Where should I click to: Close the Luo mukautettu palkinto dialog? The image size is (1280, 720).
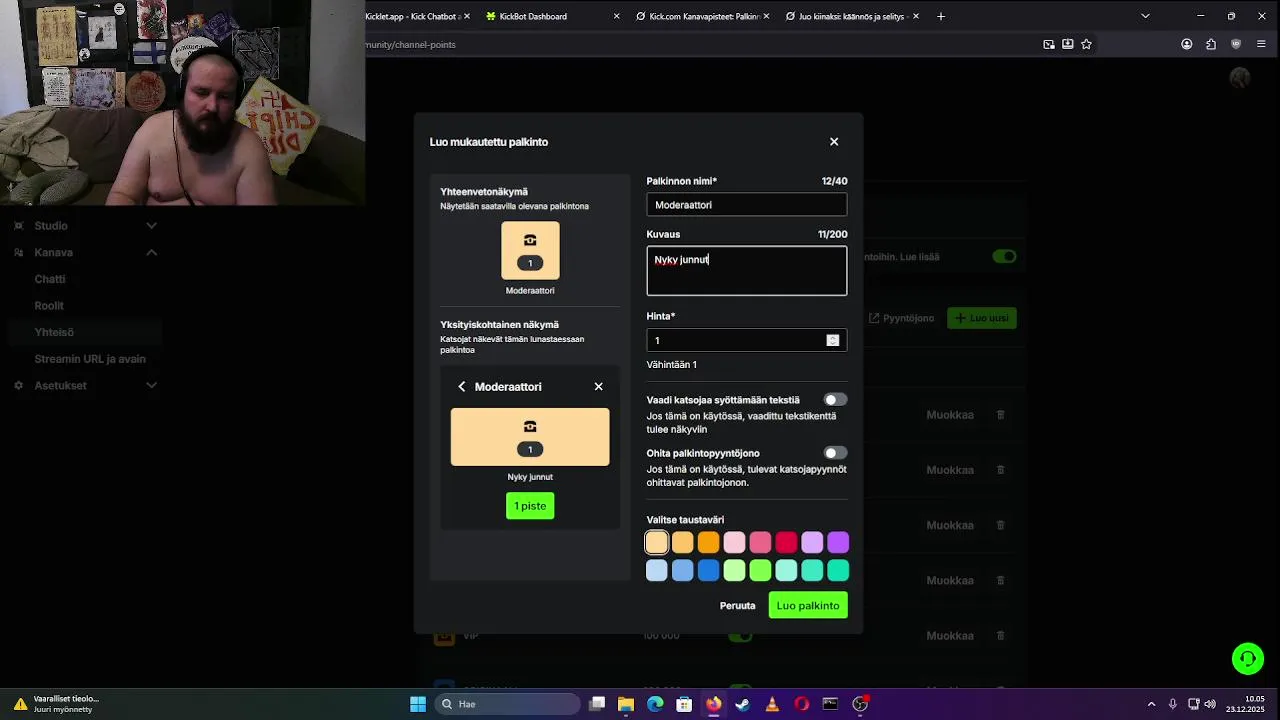coord(834,142)
